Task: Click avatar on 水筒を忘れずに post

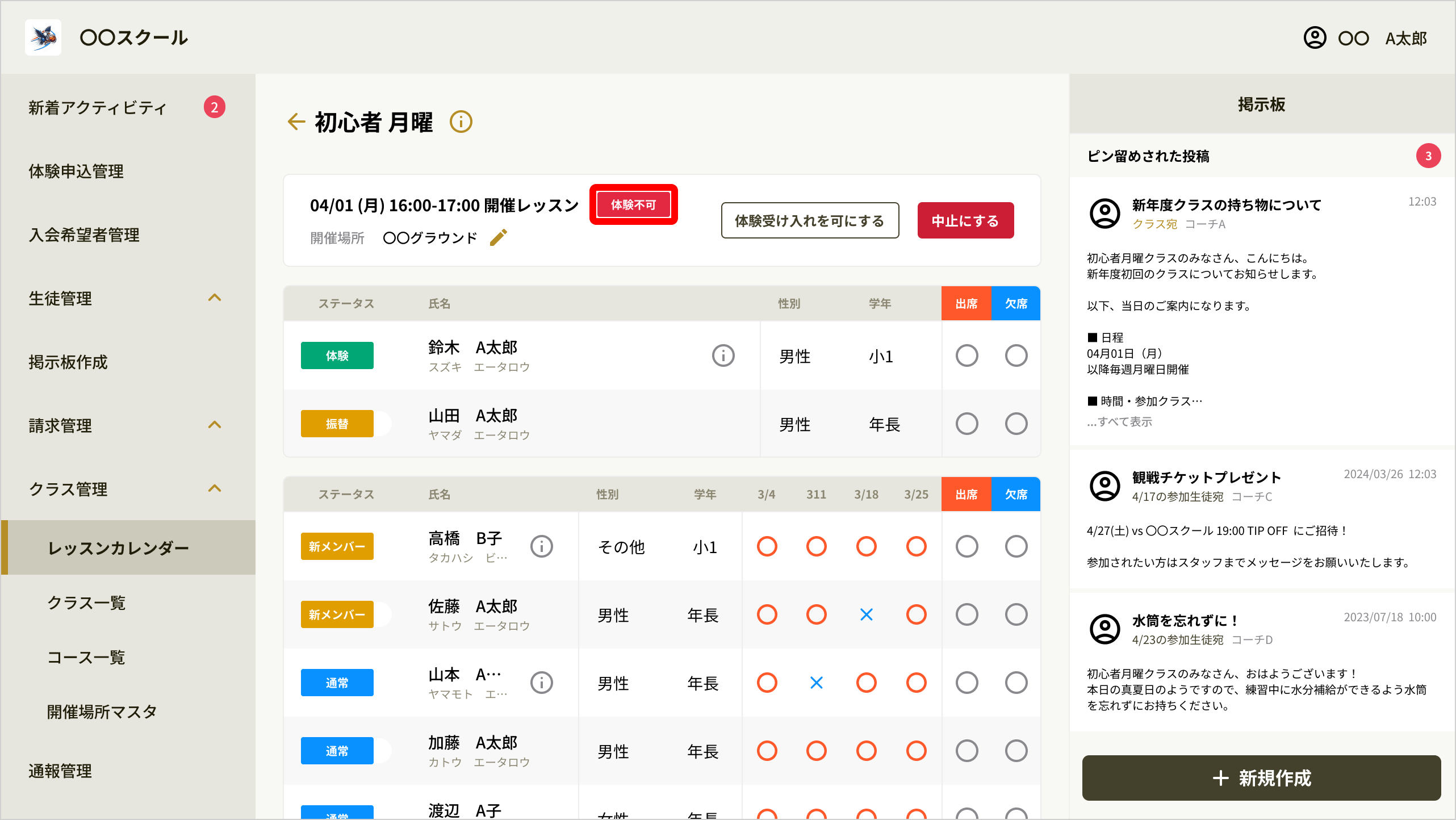Action: point(1104,629)
